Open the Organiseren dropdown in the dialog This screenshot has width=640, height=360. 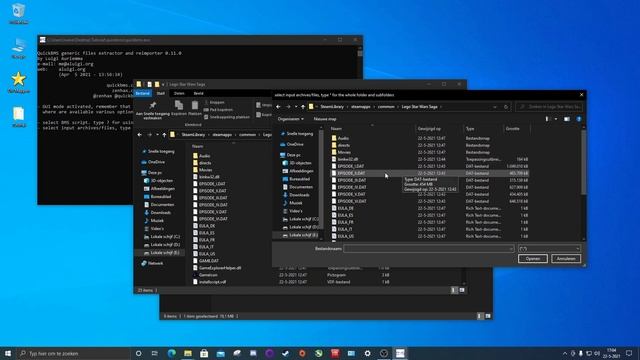(x=291, y=119)
